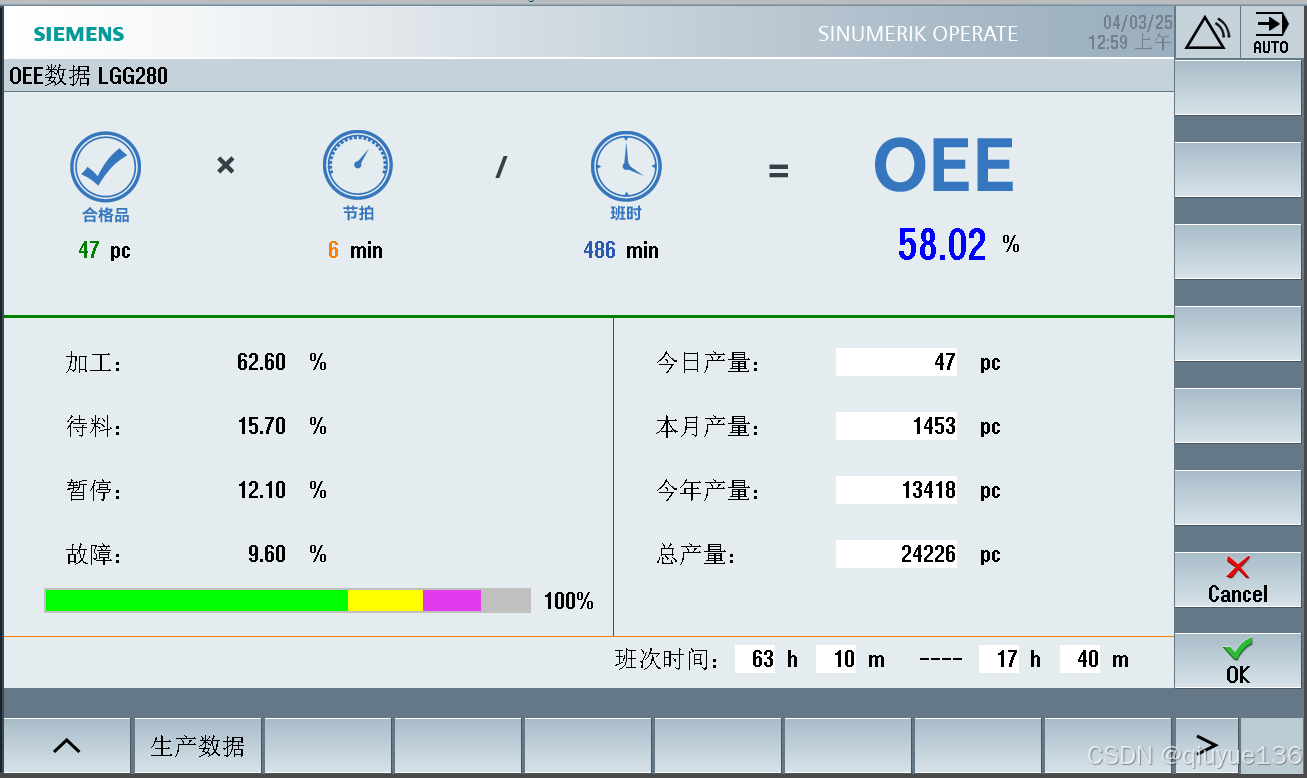Viewport: 1307px width, 778px height.
Task: Click the date and time display
Action: 1130,32
